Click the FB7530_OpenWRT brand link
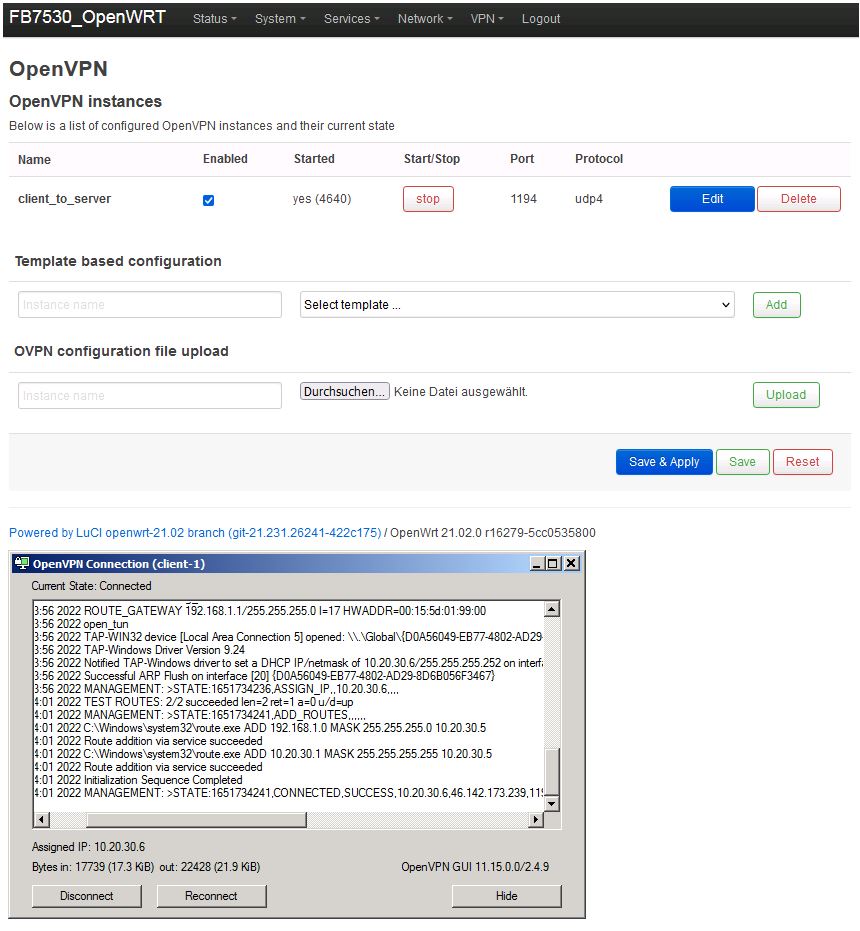The width and height of the screenshot is (860, 931). [x=87, y=17]
